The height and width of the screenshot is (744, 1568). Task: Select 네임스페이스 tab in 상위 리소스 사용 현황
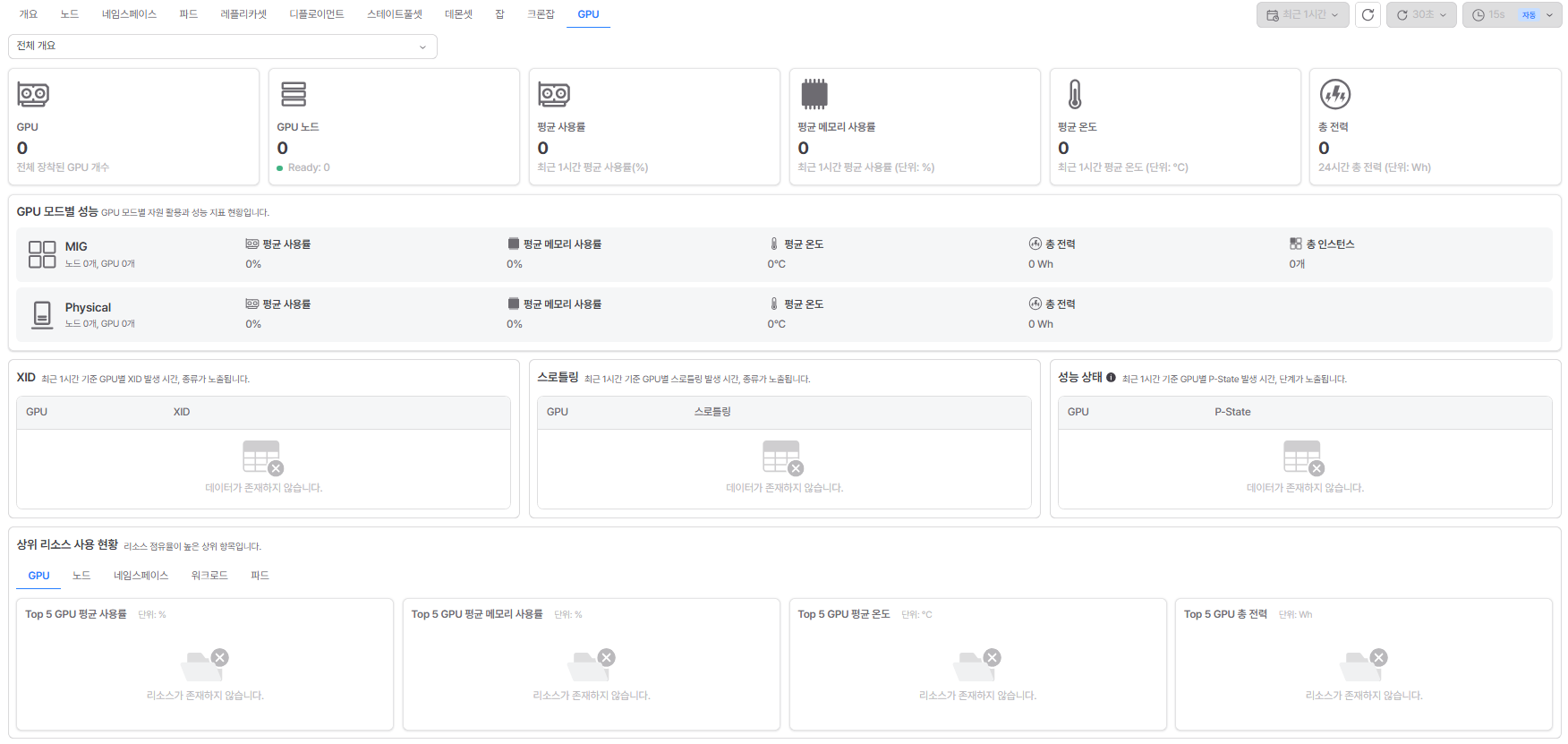click(x=141, y=576)
